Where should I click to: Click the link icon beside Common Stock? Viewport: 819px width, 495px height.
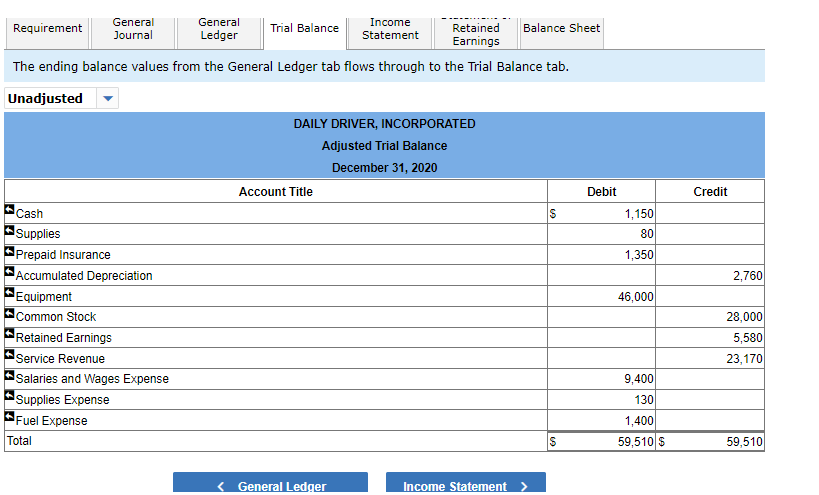pos(9,313)
